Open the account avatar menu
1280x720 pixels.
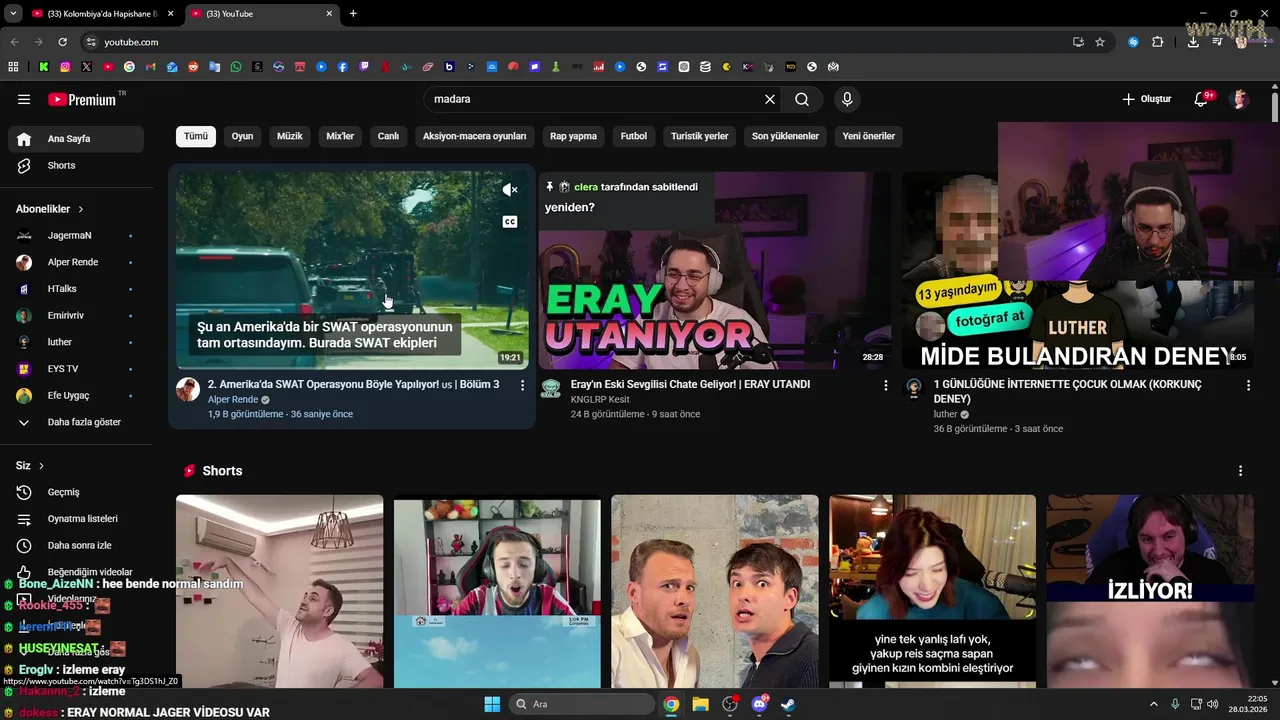1240,99
